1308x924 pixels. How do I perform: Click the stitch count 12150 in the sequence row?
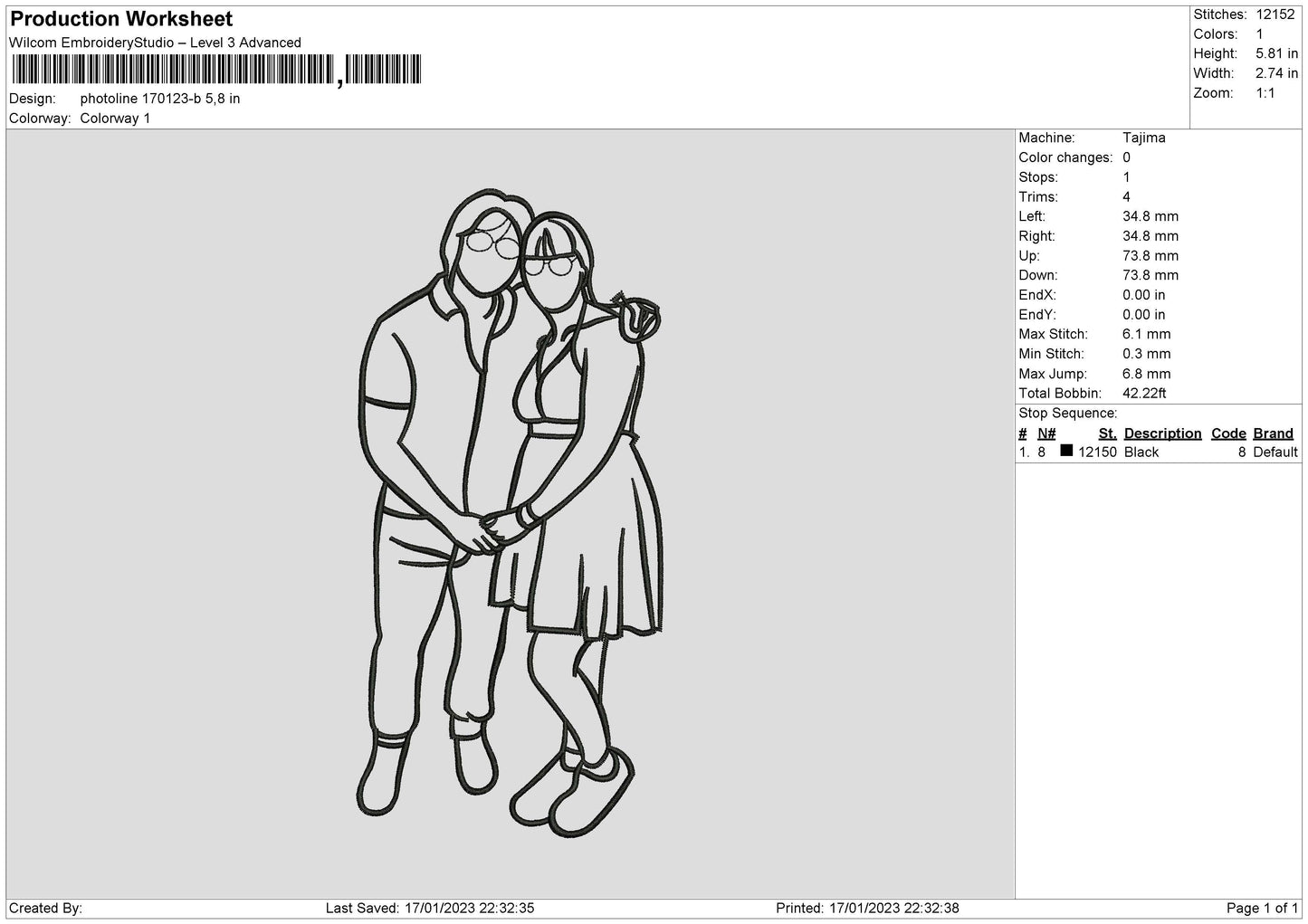tap(1097, 452)
